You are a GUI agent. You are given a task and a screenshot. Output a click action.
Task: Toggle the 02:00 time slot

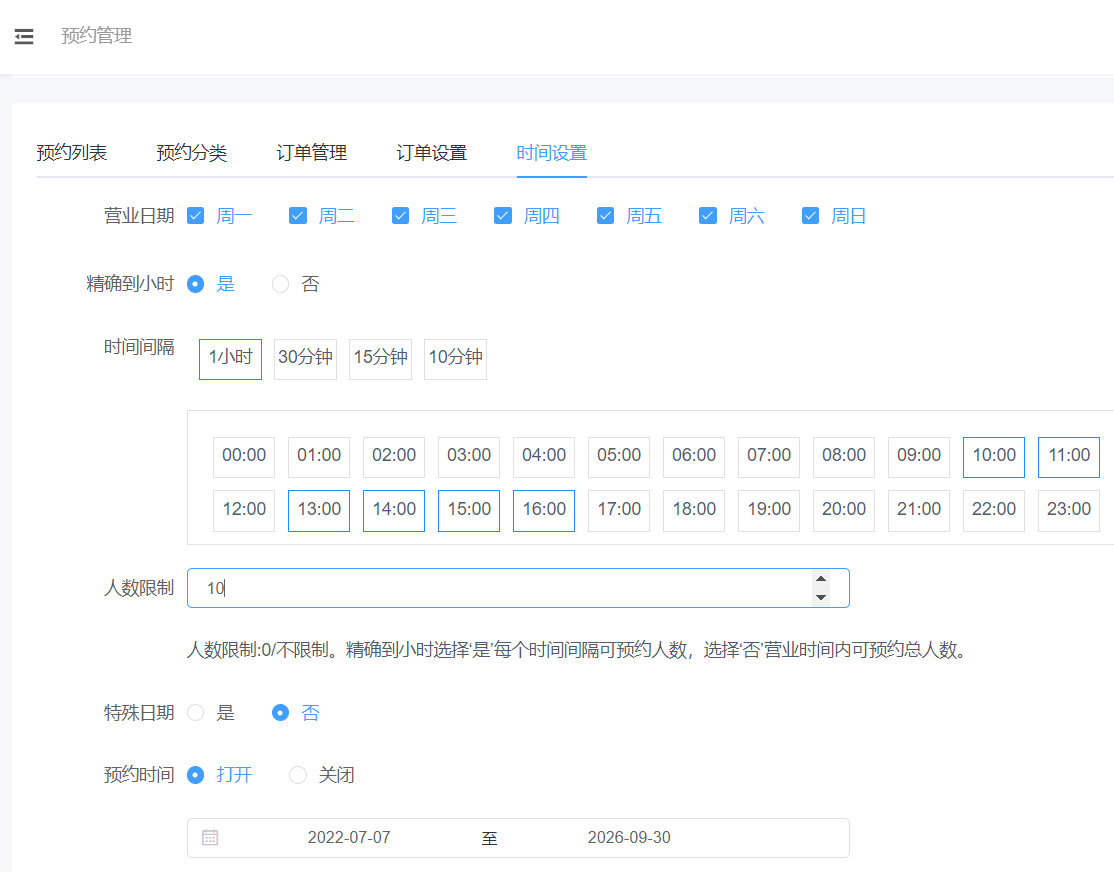394,457
